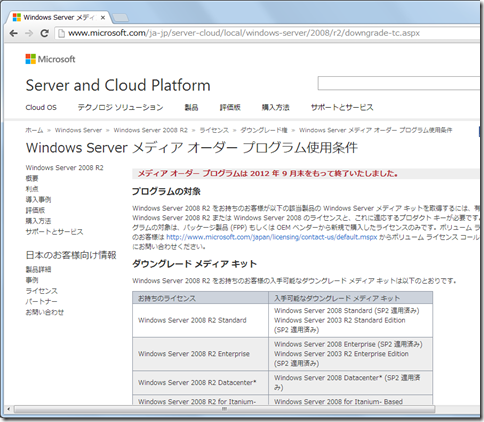Open 製品詳細 in the sidebar
484x422 pixels.
point(38,269)
